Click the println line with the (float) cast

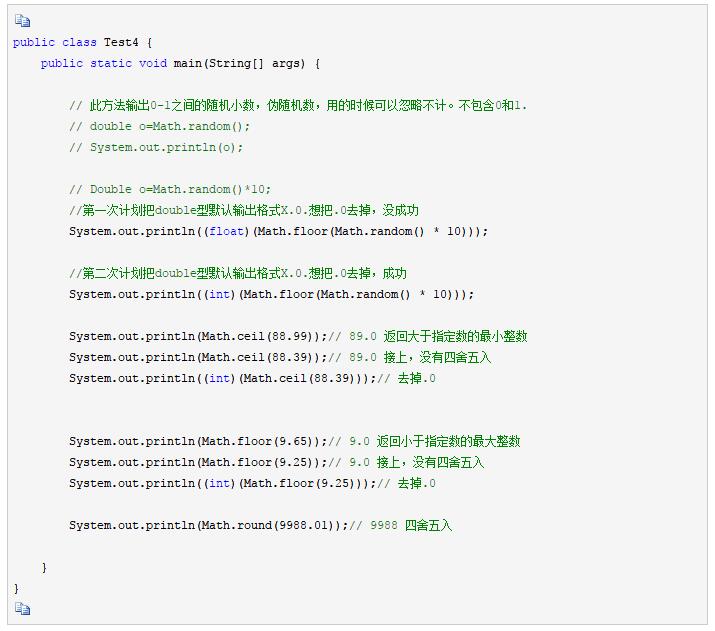(279, 231)
